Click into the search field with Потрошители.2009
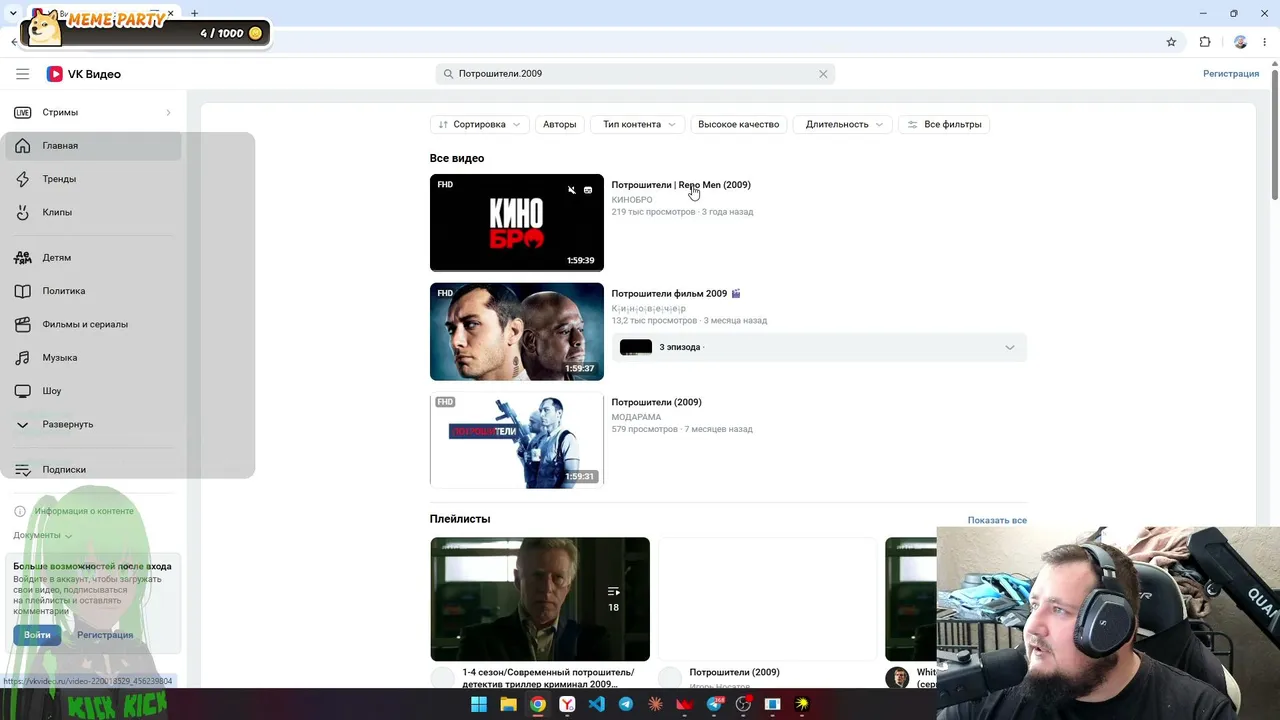The height and width of the screenshot is (720, 1280). point(634,74)
